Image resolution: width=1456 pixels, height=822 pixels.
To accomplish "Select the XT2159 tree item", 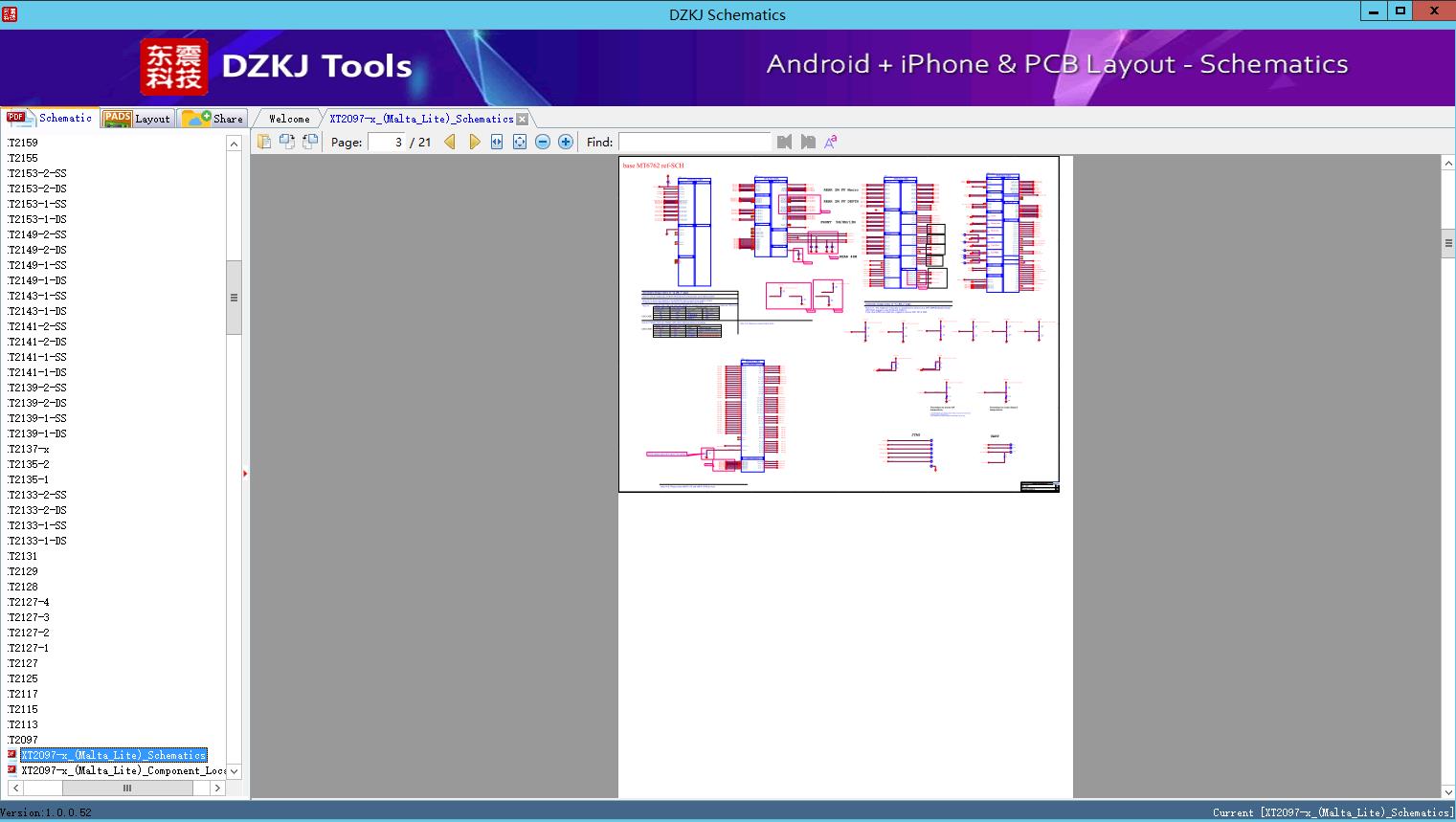I will [23, 143].
